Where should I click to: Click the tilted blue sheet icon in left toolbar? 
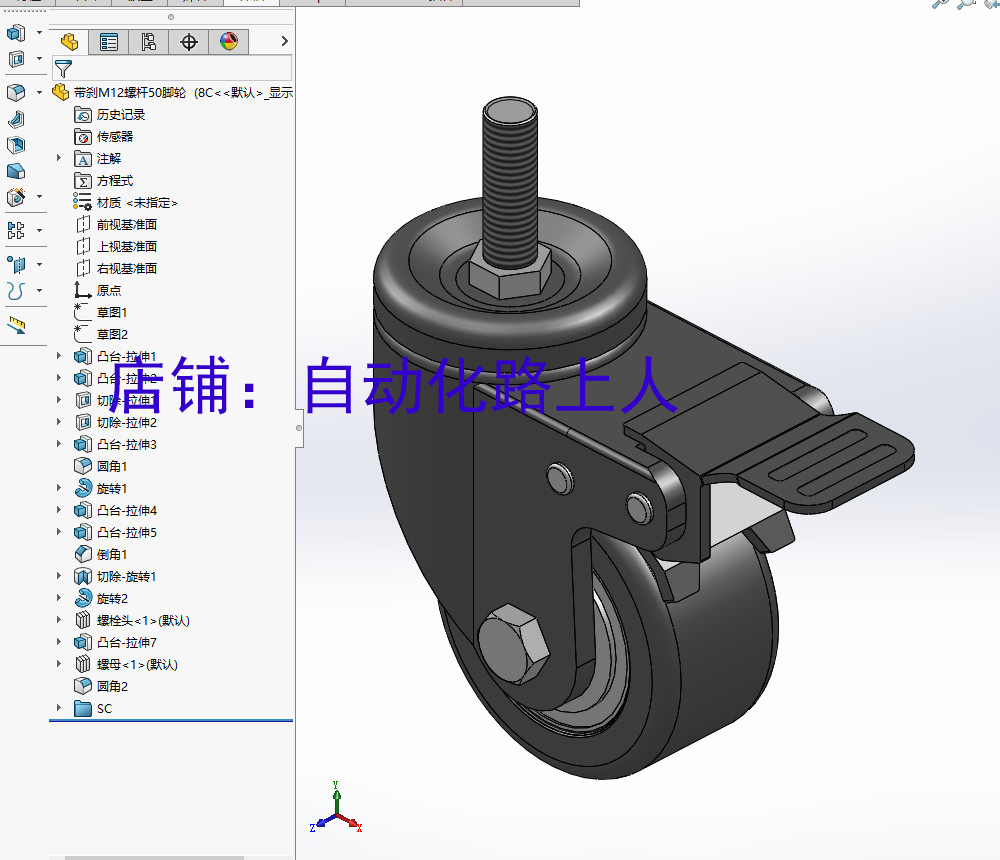point(17,119)
